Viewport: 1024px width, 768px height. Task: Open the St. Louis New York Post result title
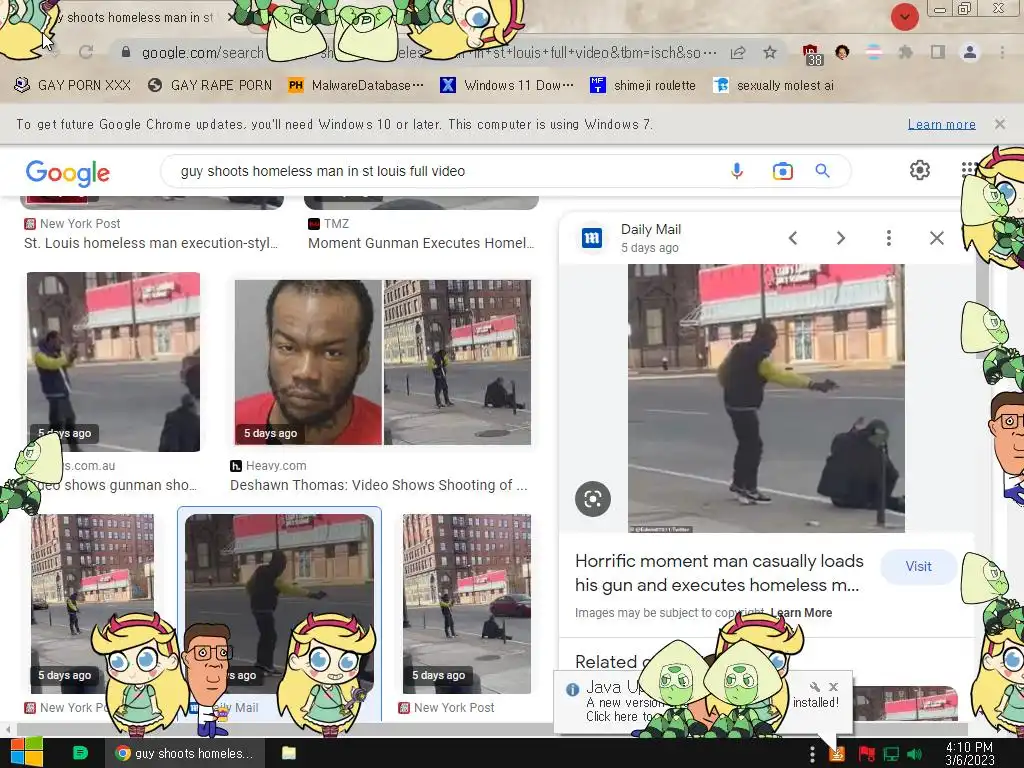tap(151, 243)
